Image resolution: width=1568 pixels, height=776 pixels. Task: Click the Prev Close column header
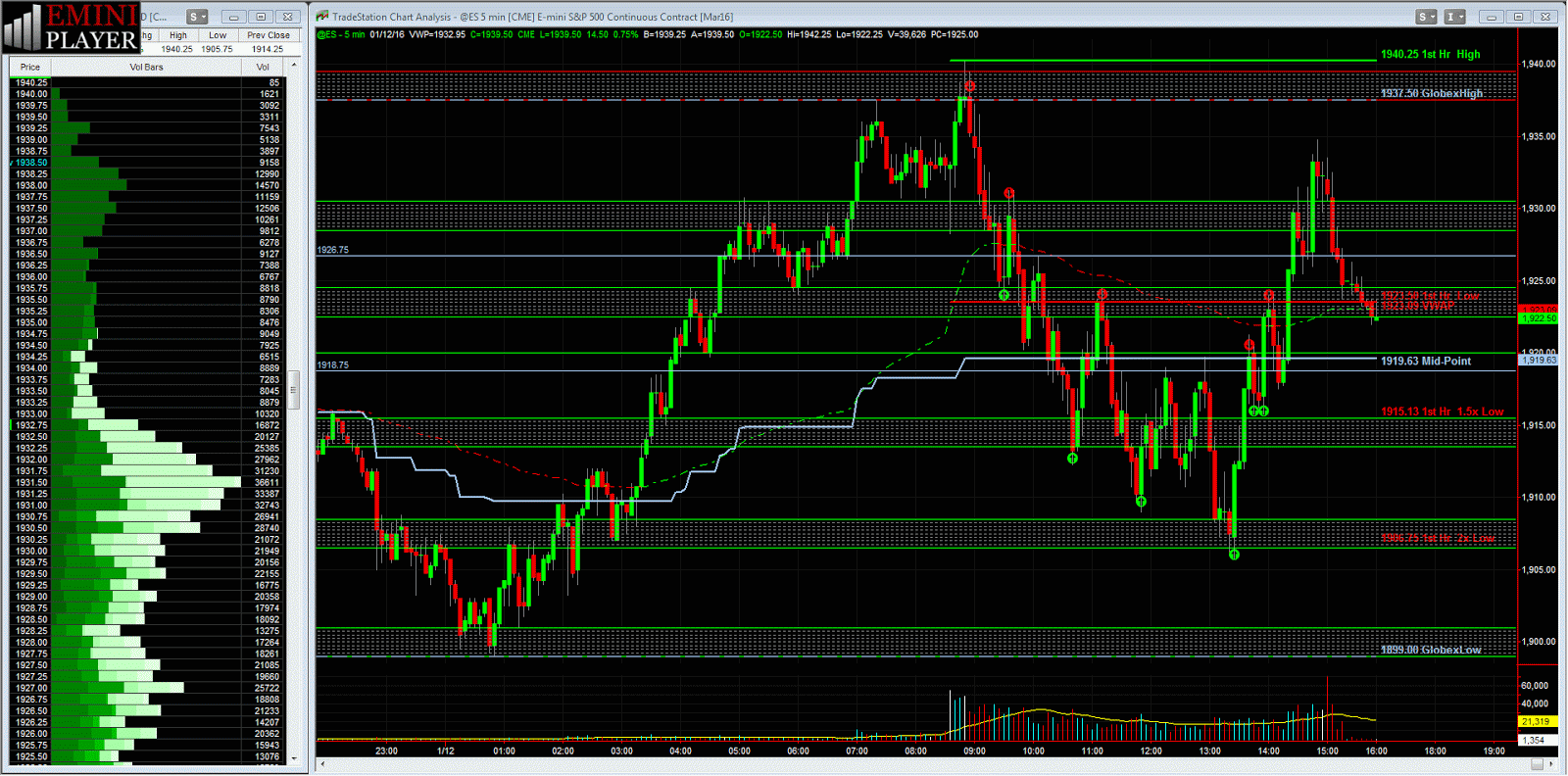point(269,35)
